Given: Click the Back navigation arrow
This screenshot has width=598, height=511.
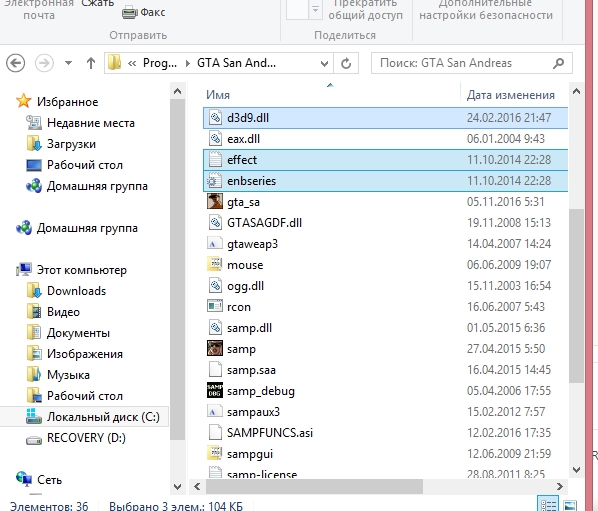Looking at the screenshot, I should pyautogui.click(x=16, y=63).
